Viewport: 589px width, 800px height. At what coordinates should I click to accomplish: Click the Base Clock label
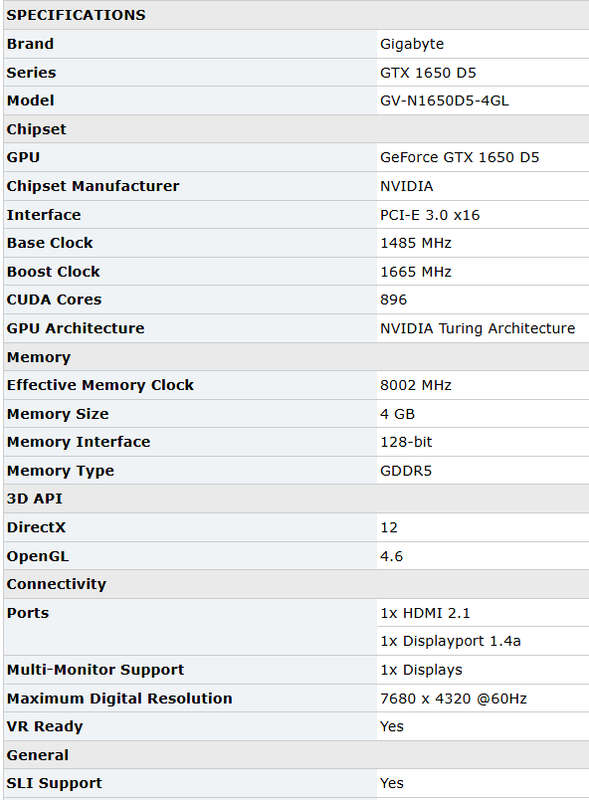(x=50, y=243)
